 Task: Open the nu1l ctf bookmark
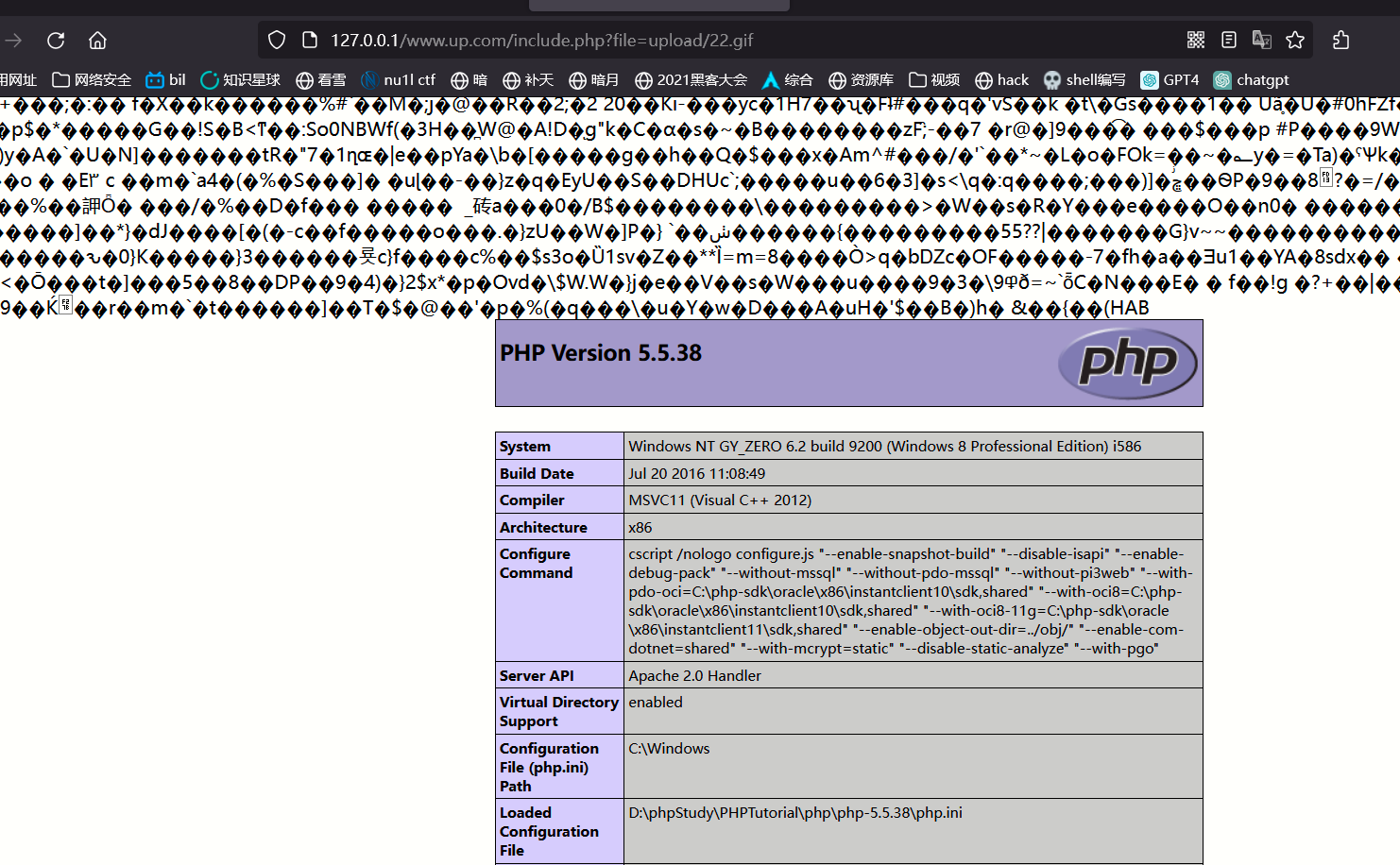tap(398, 80)
